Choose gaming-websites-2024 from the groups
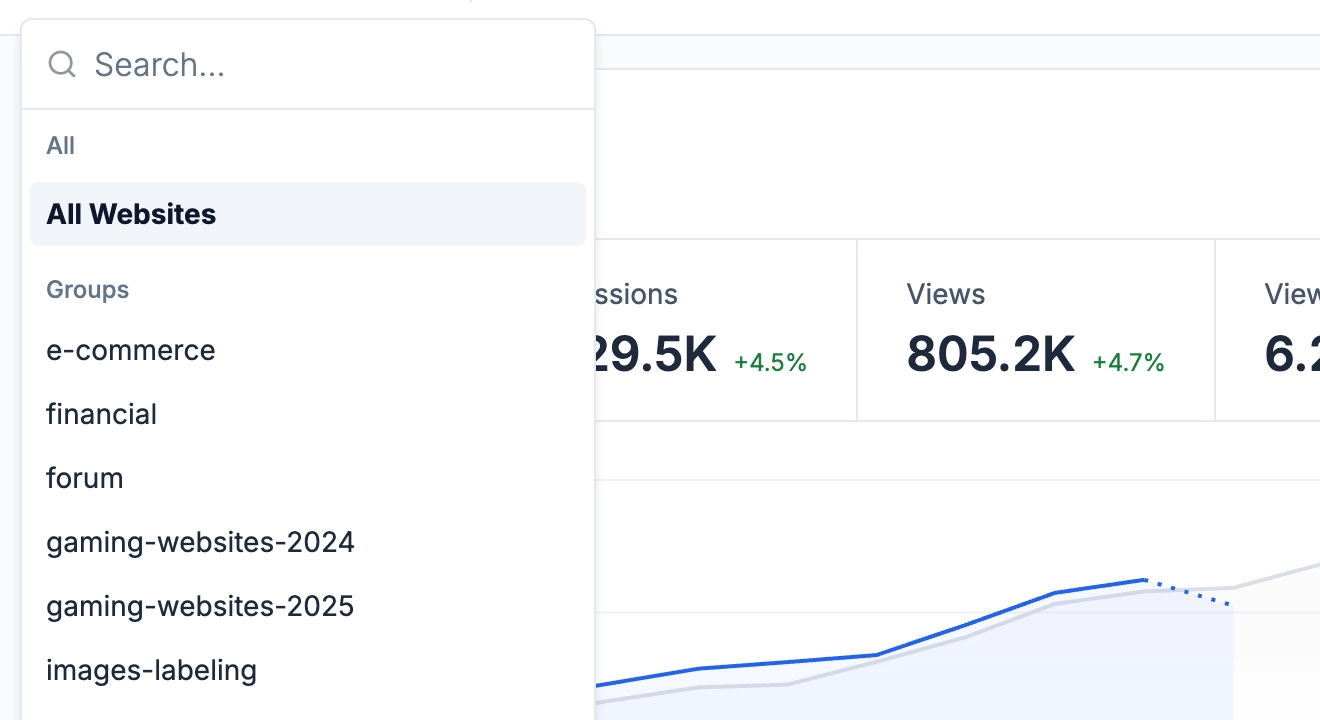 [200, 543]
